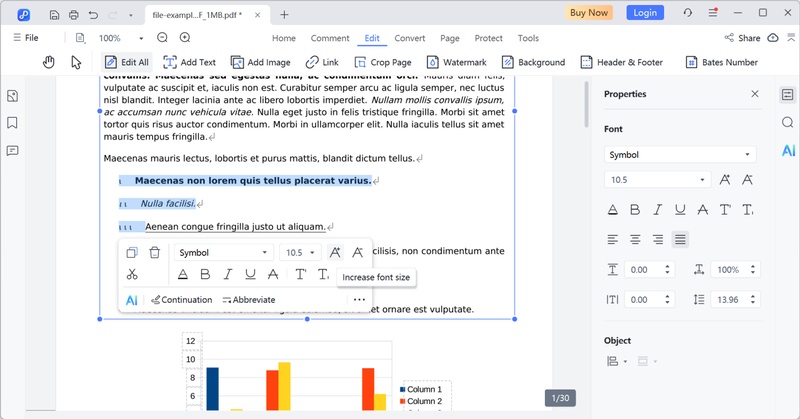
Task: Open the comments sidebar panel
Action: (13, 151)
